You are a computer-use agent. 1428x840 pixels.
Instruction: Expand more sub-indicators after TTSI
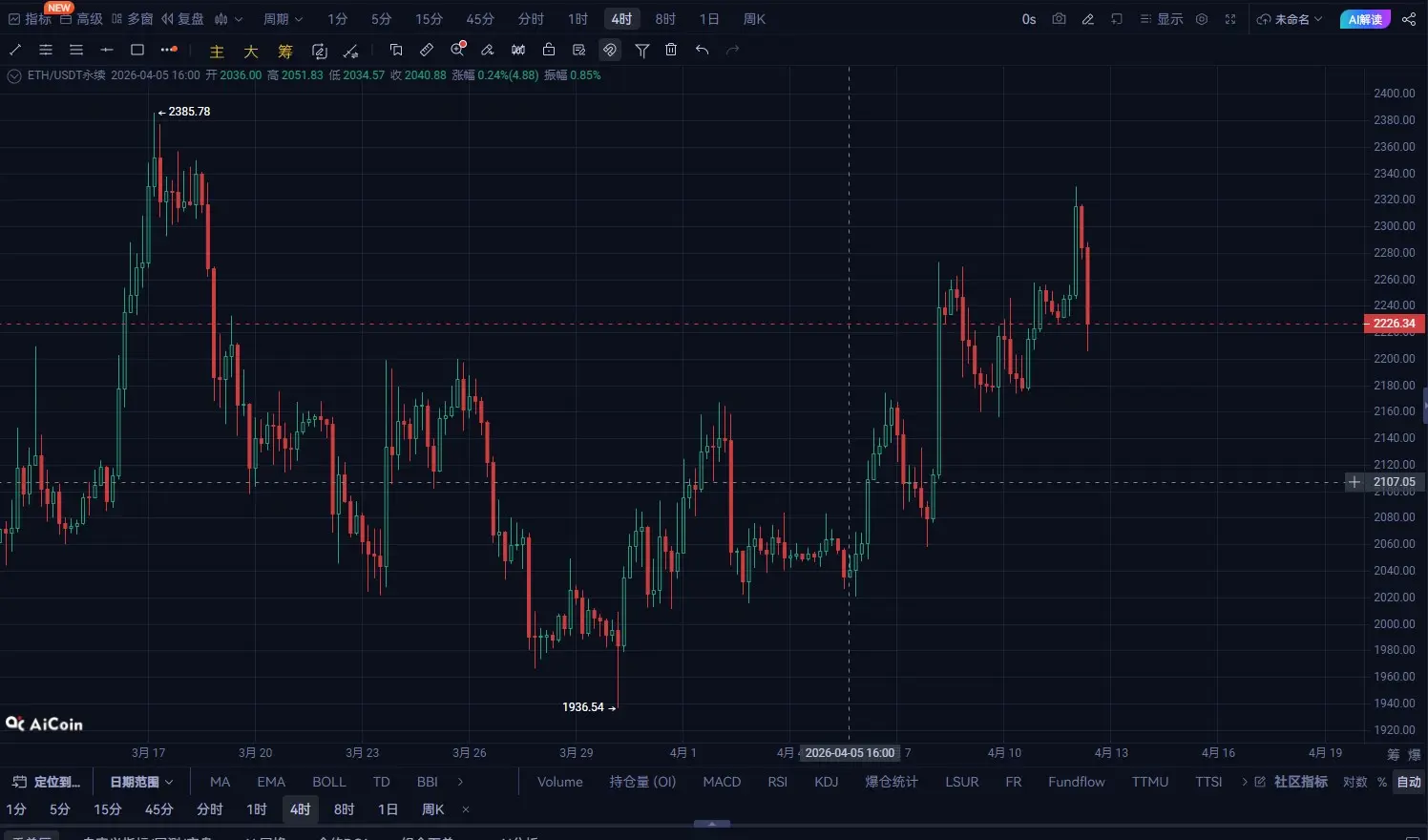pos(1245,782)
